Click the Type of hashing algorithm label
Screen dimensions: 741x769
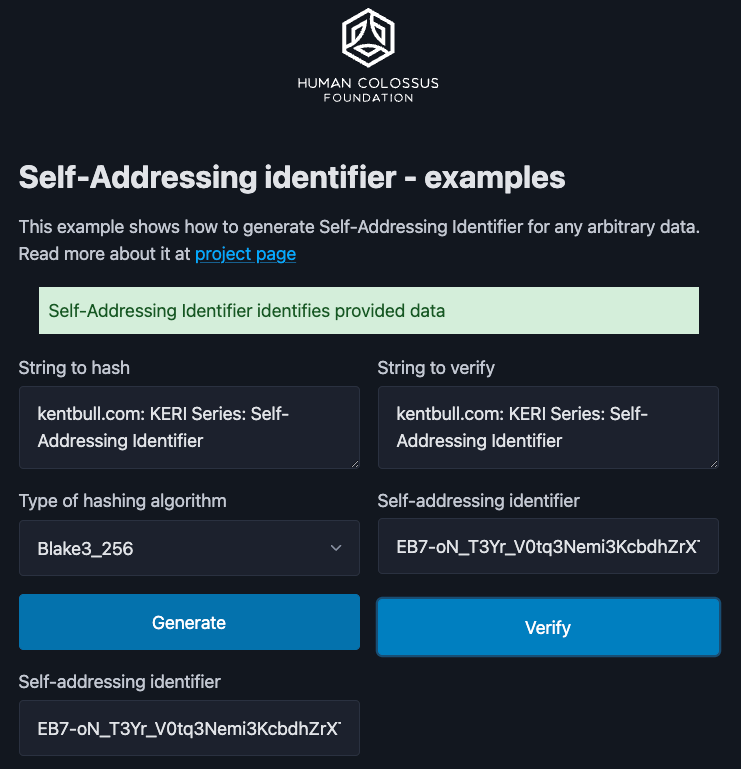123,501
